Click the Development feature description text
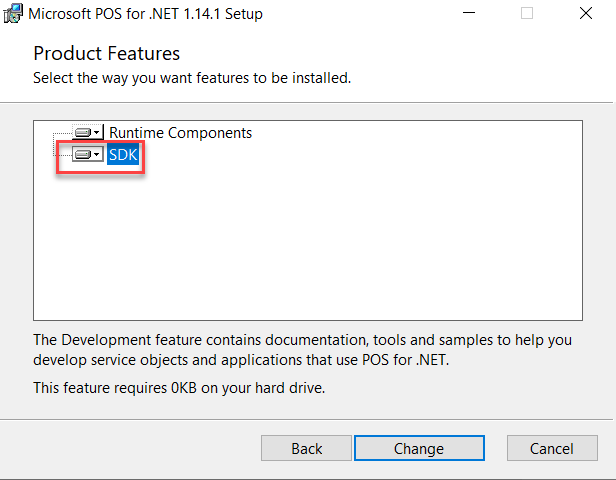The image size is (616, 480). point(300,348)
